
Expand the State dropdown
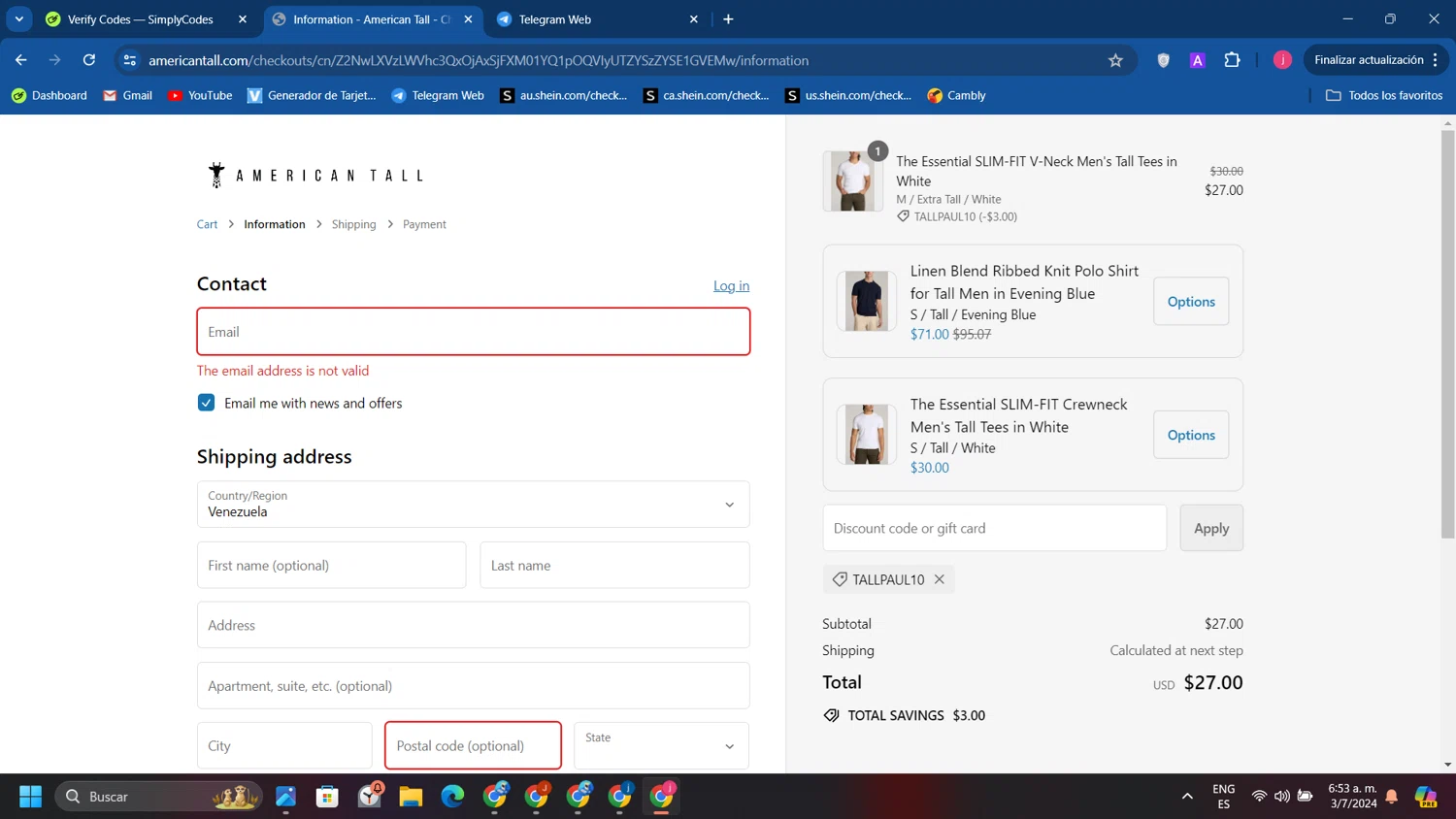pos(661,745)
